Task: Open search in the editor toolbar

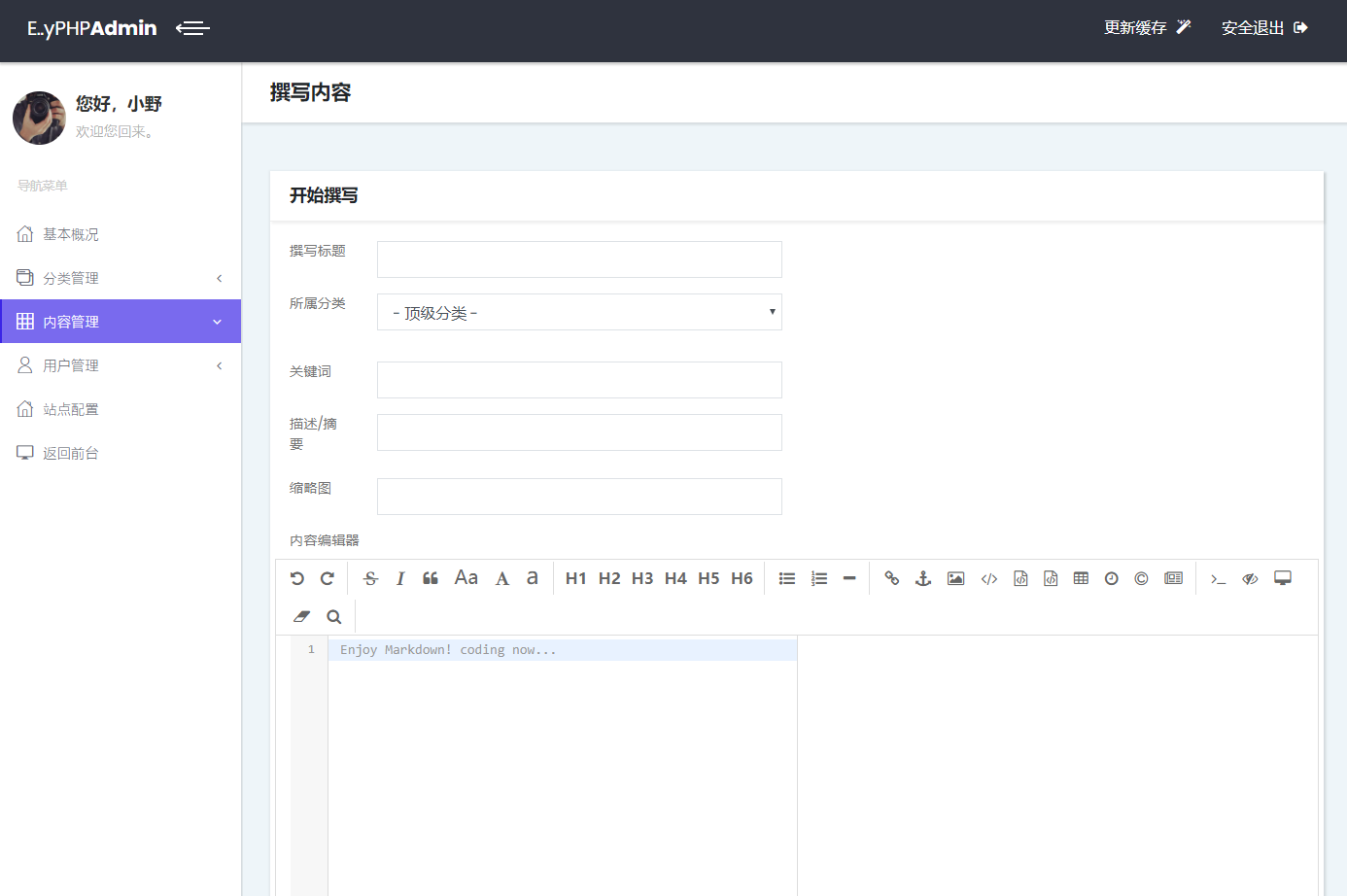Action: pyautogui.click(x=334, y=616)
